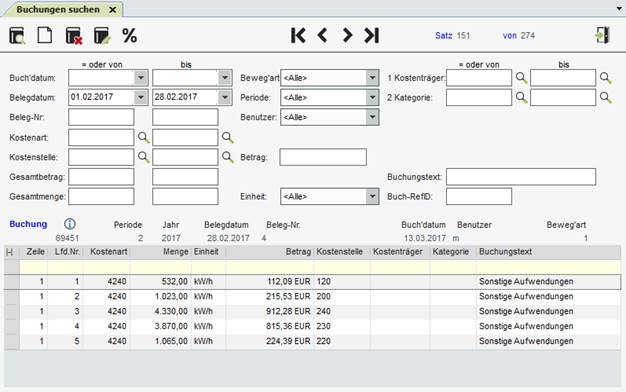Screen dimensions: 626x392
Task: Open lookup for Kostenart from field
Action: (x=143, y=138)
